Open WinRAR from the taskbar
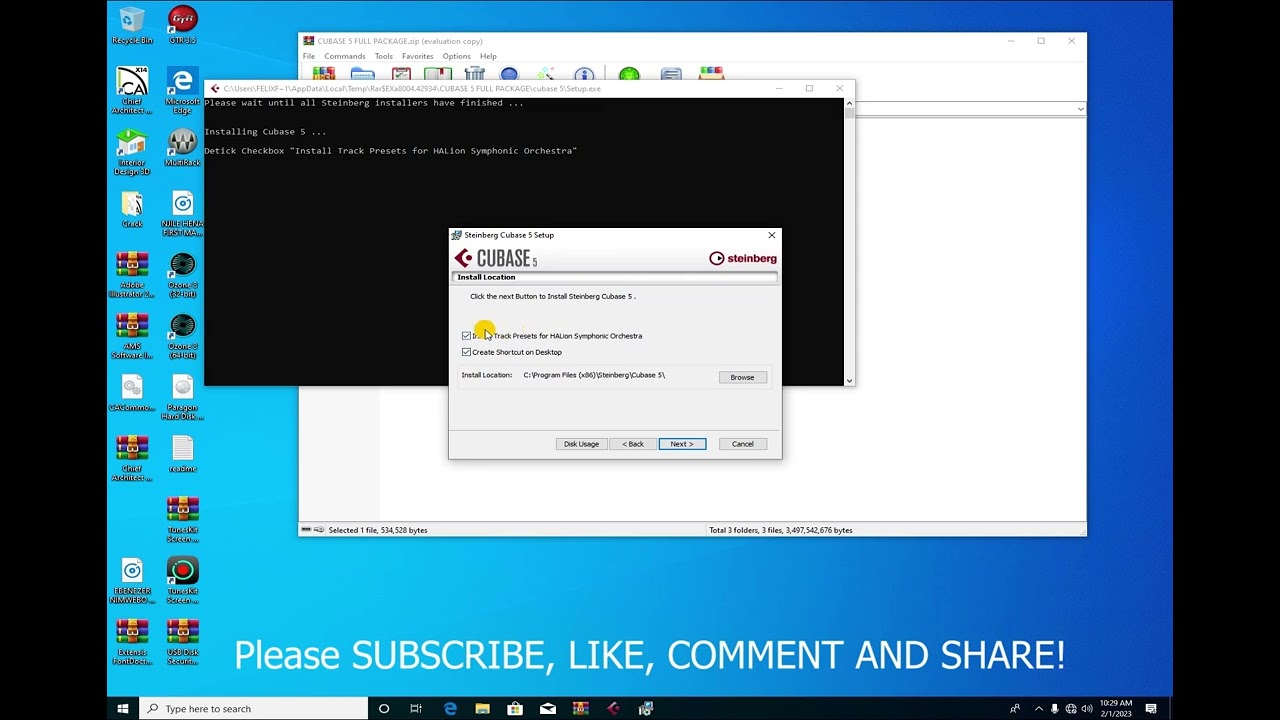This screenshot has height=720, width=1280. 580,708
